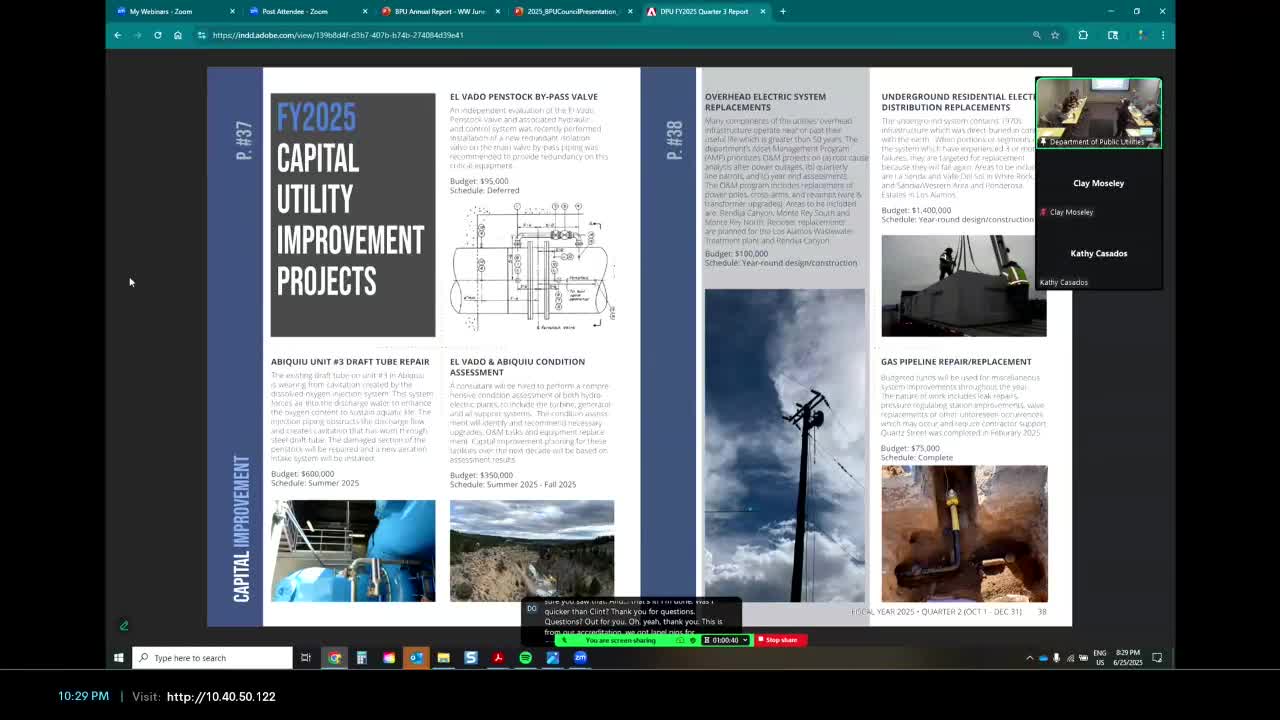Image resolution: width=1280 pixels, height=720 pixels.
Task: Click the El Vado Penstock By-Pass Valve diagram
Action: coord(533,266)
